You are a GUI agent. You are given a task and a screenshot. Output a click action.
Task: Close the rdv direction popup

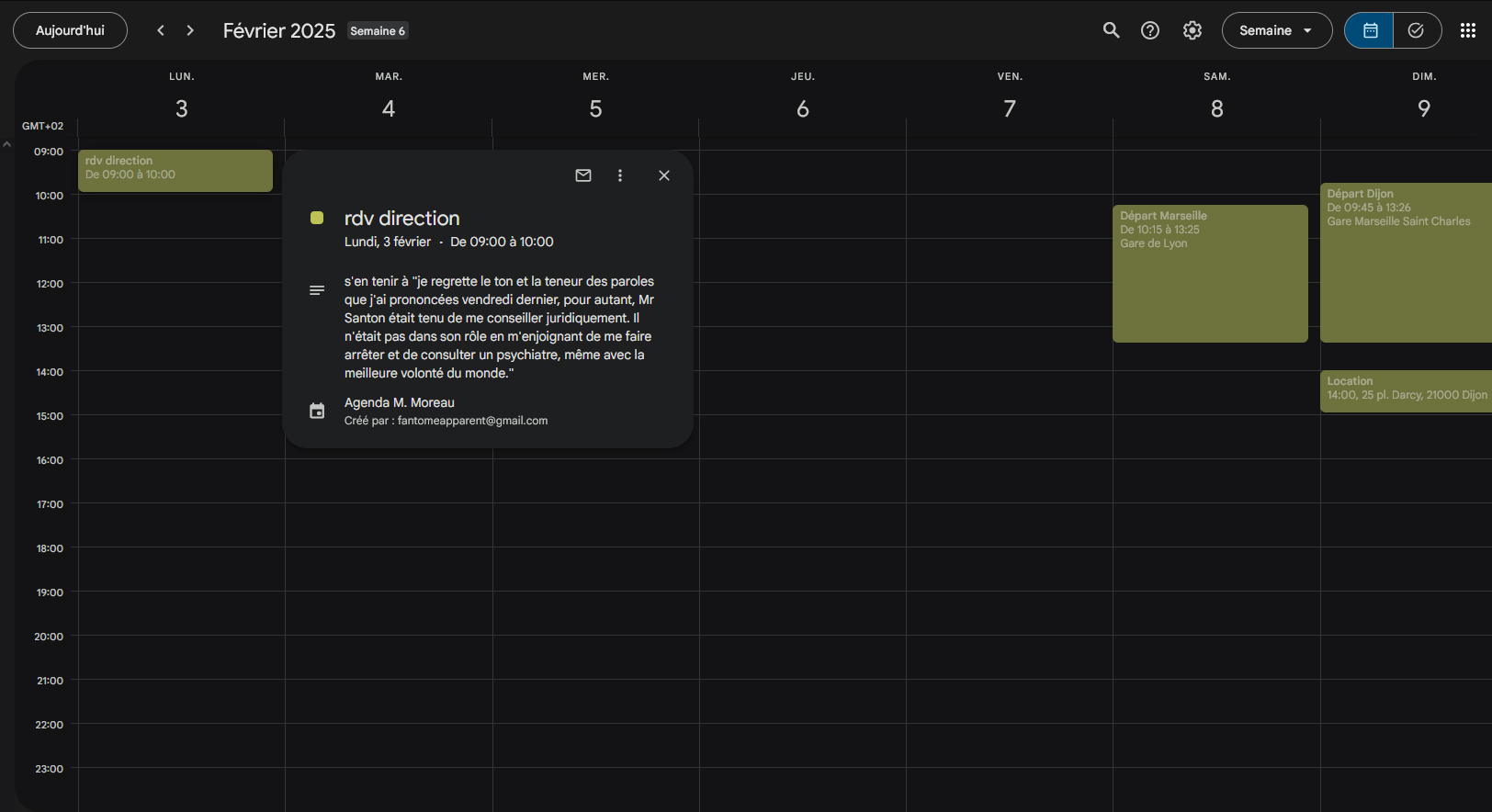click(664, 175)
